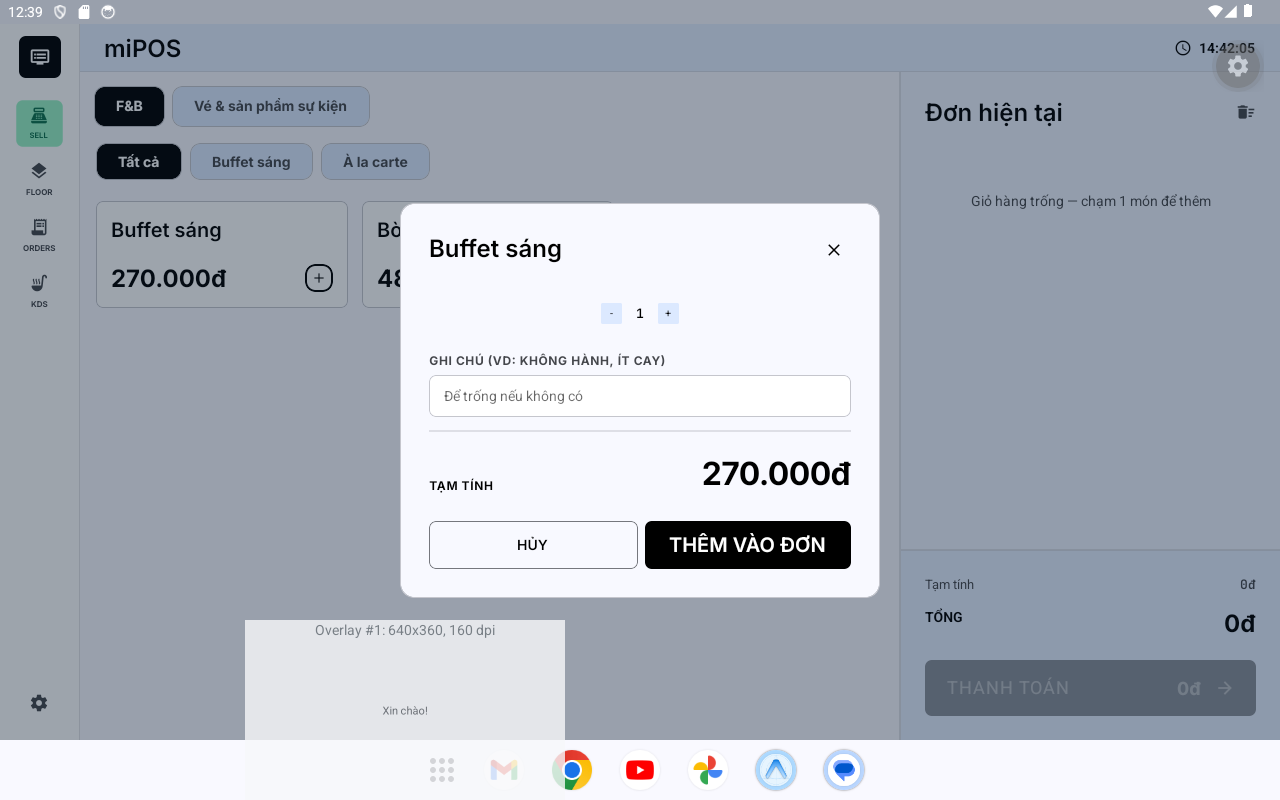Filter by Buffet sáng category chip
The width and height of the screenshot is (1280, 800).
[x=251, y=162]
